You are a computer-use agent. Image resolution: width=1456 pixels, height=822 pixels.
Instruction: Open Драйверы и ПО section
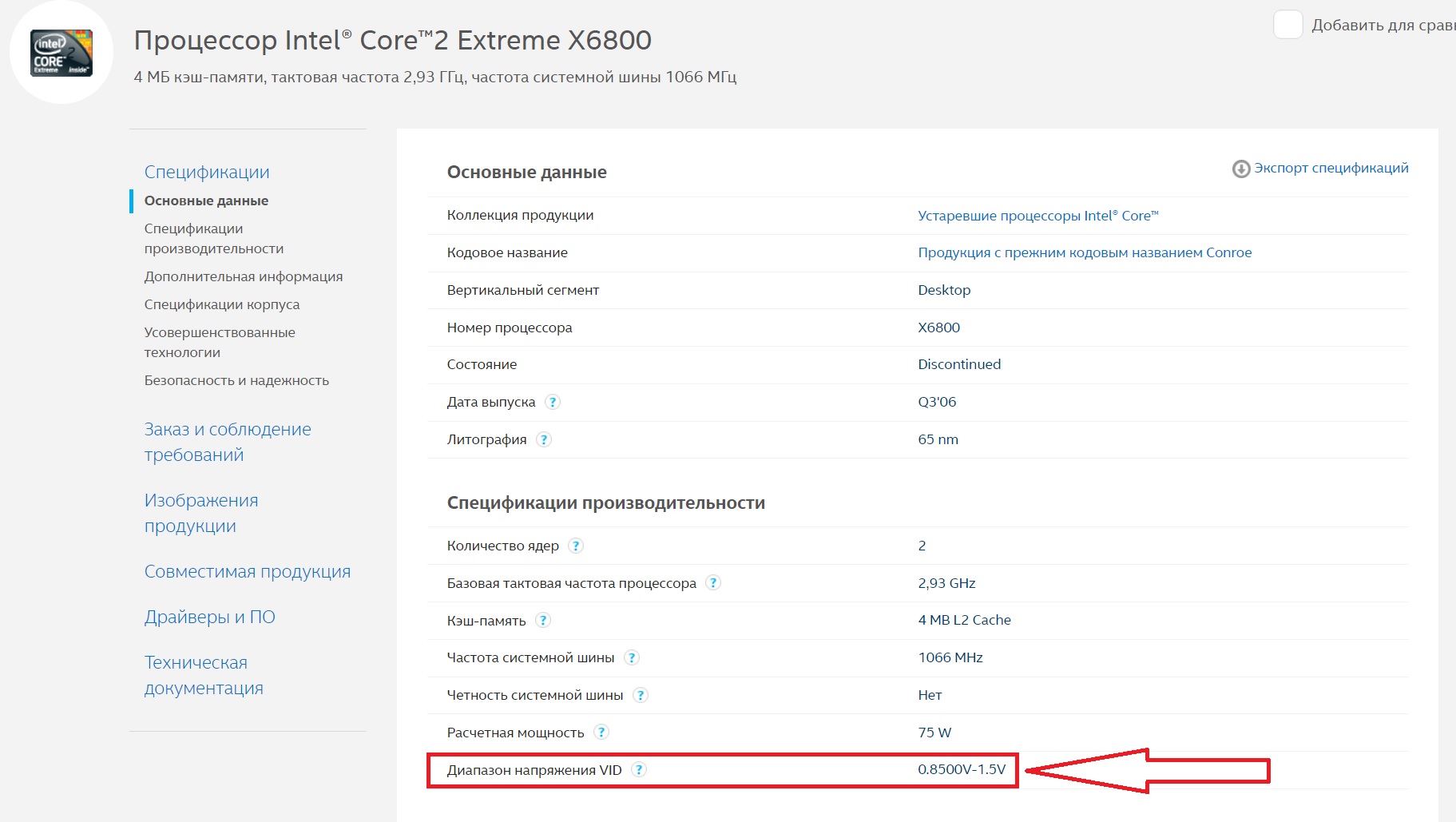[x=210, y=617]
